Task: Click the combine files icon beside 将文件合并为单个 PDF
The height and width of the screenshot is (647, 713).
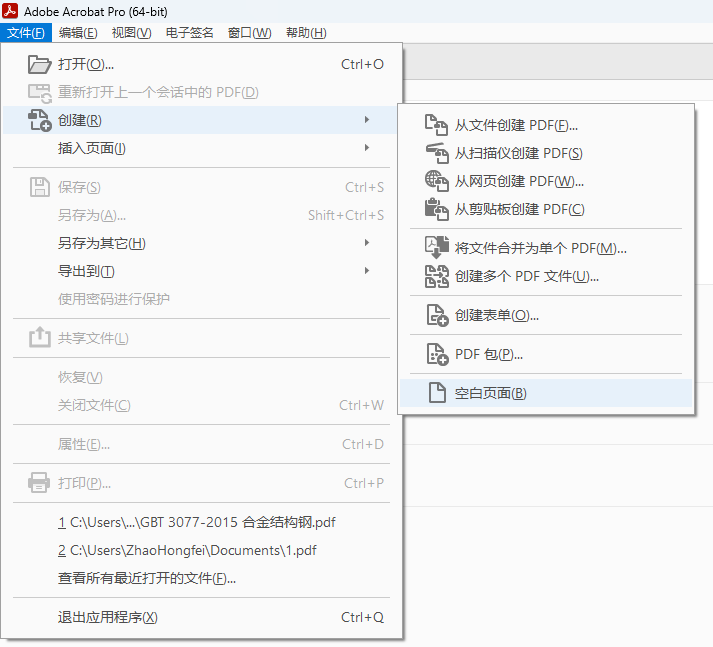Action: click(437, 248)
